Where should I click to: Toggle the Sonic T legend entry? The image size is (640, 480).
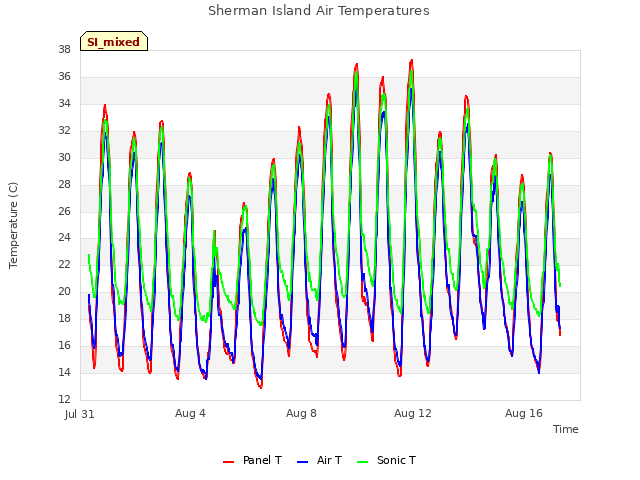386,460
